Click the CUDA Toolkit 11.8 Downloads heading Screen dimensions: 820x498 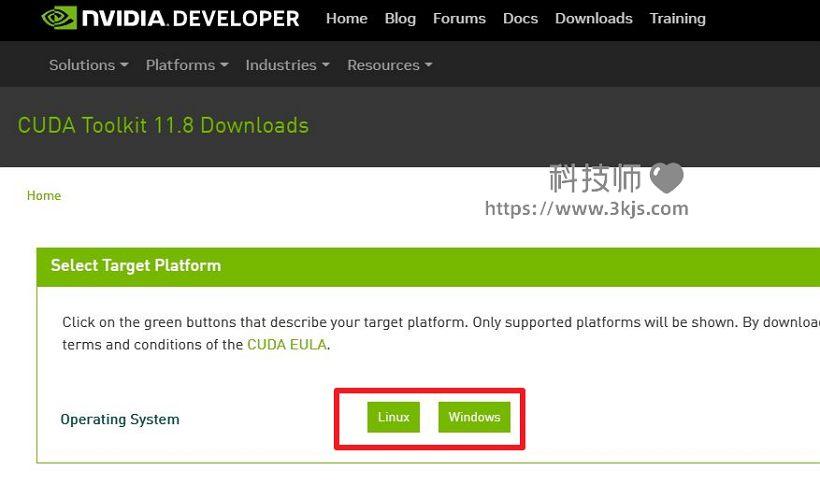click(163, 126)
